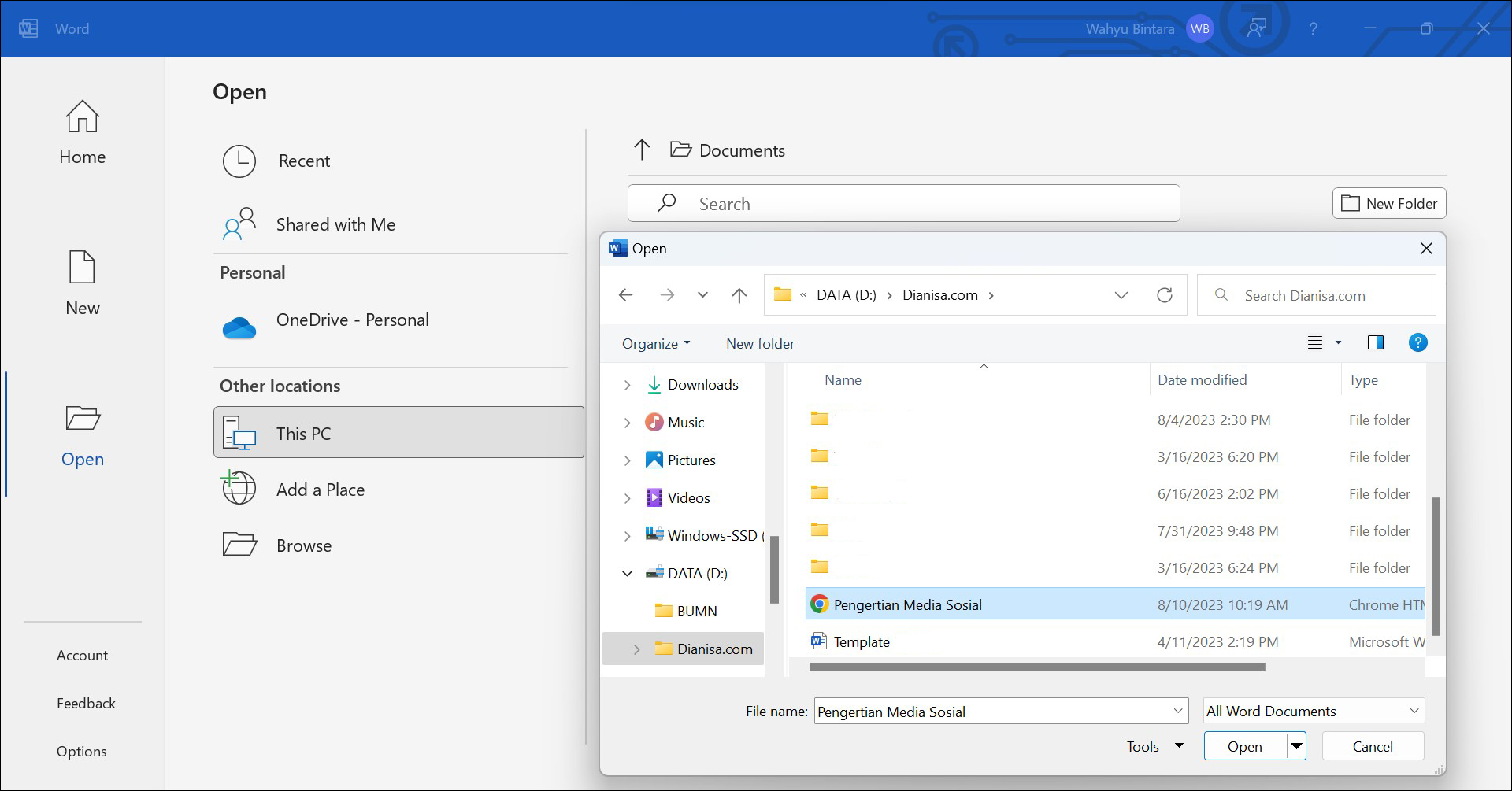
Task: Select OneDrive - Personal storage
Action: pyautogui.click(x=353, y=320)
